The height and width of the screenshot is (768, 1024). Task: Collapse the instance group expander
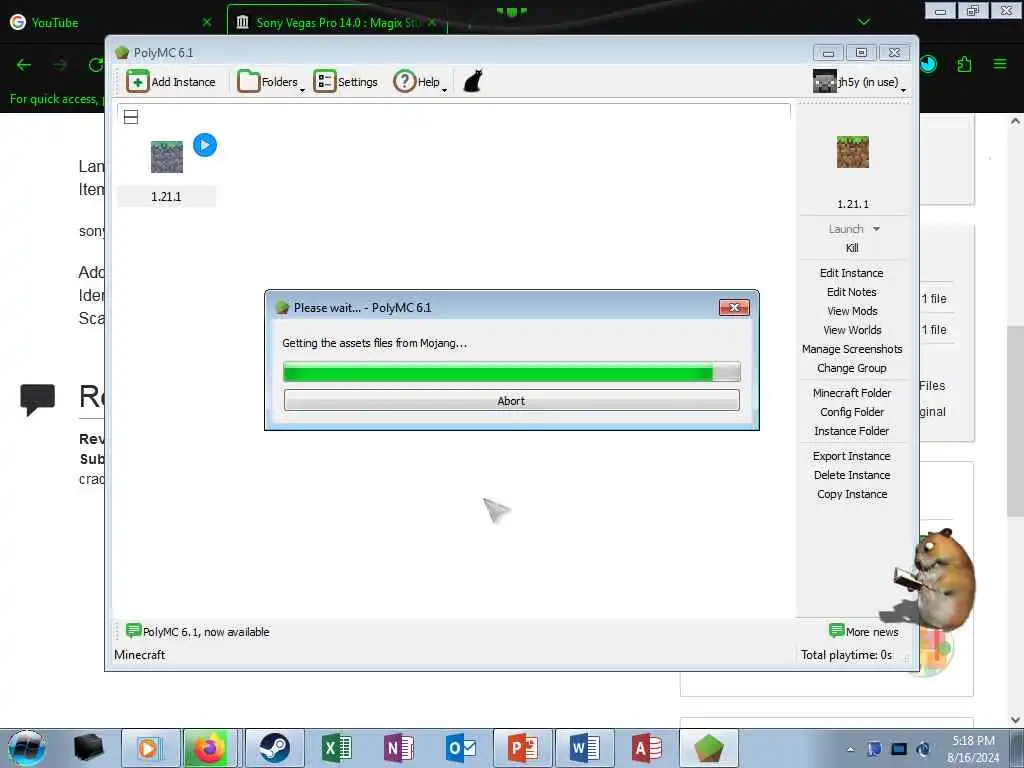click(131, 117)
